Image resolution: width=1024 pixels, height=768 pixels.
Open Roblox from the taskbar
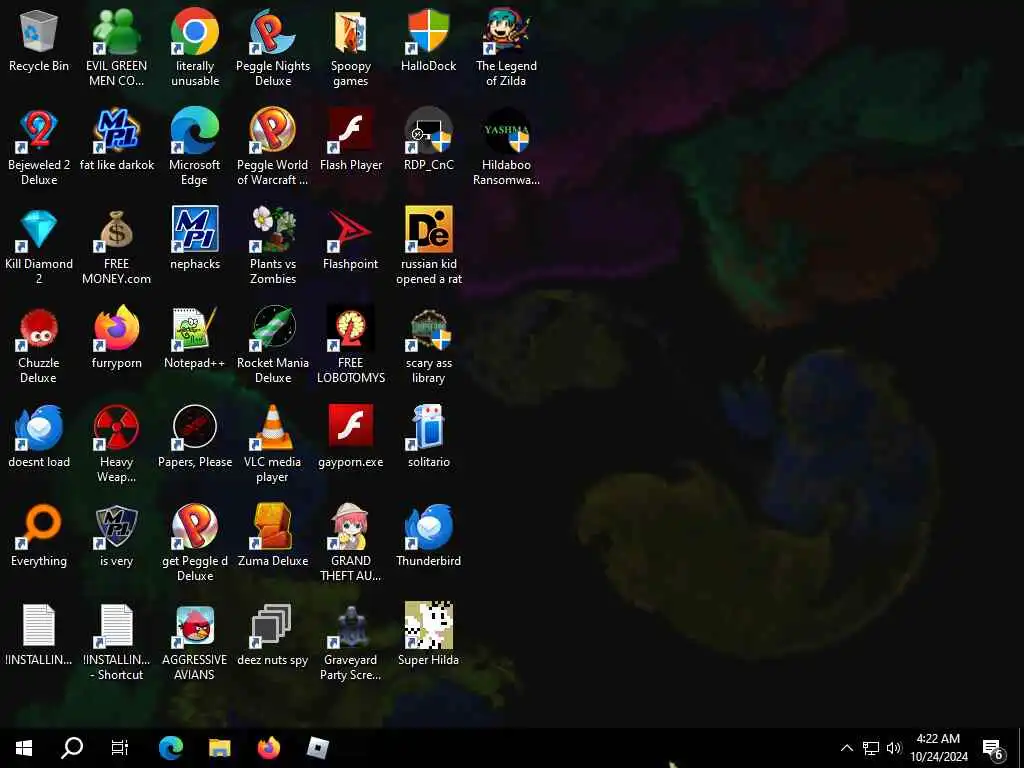(x=317, y=748)
